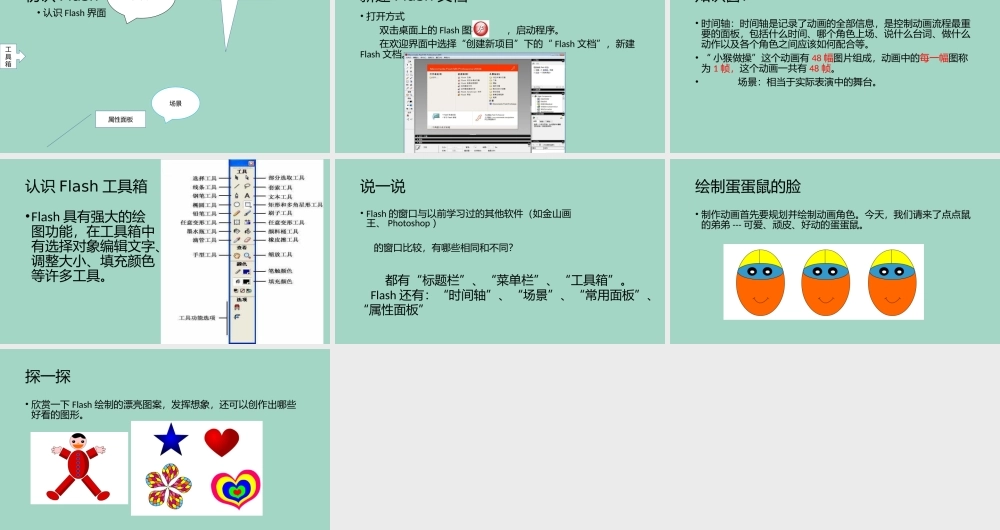
Task: Choose the Ink Bottle tool icon
Action: (x=237, y=231)
